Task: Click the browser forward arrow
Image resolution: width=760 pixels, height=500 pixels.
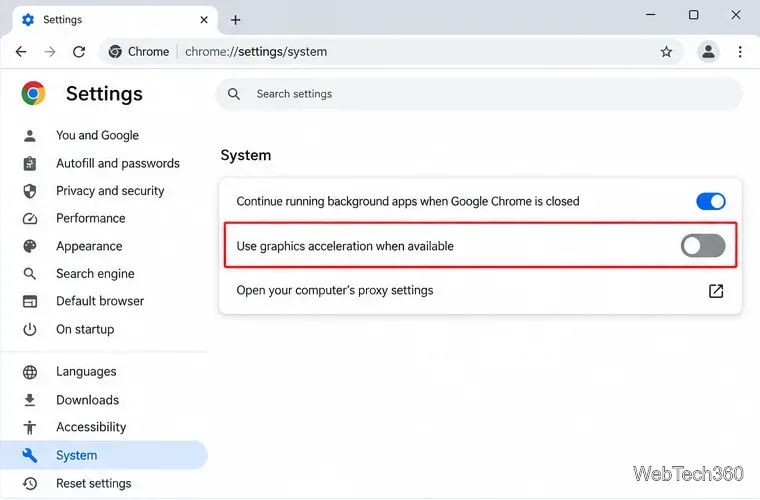Action: [x=50, y=51]
